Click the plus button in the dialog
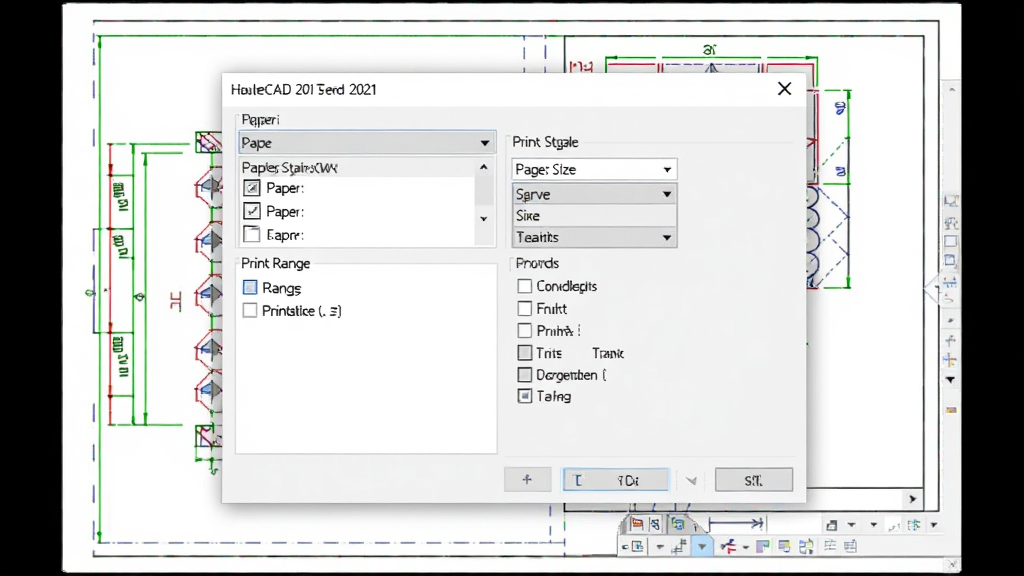The width and height of the screenshot is (1024, 576). pyautogui.click(x=528, y=480)
